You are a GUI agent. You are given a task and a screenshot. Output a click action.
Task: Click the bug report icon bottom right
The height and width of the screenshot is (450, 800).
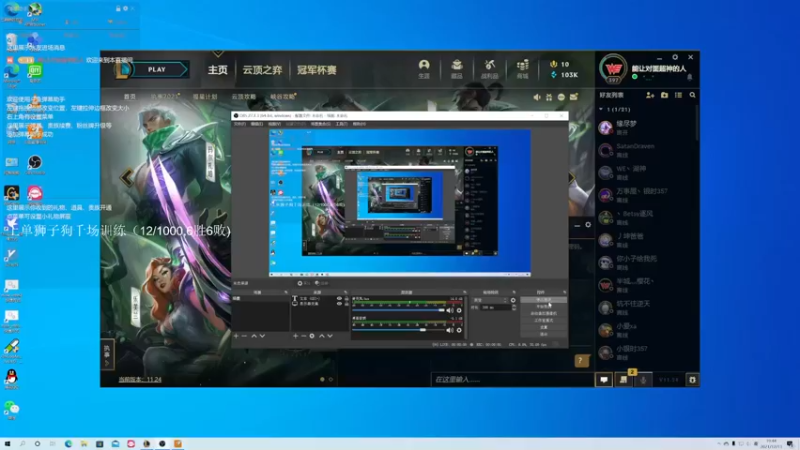[x=692, y=380]
